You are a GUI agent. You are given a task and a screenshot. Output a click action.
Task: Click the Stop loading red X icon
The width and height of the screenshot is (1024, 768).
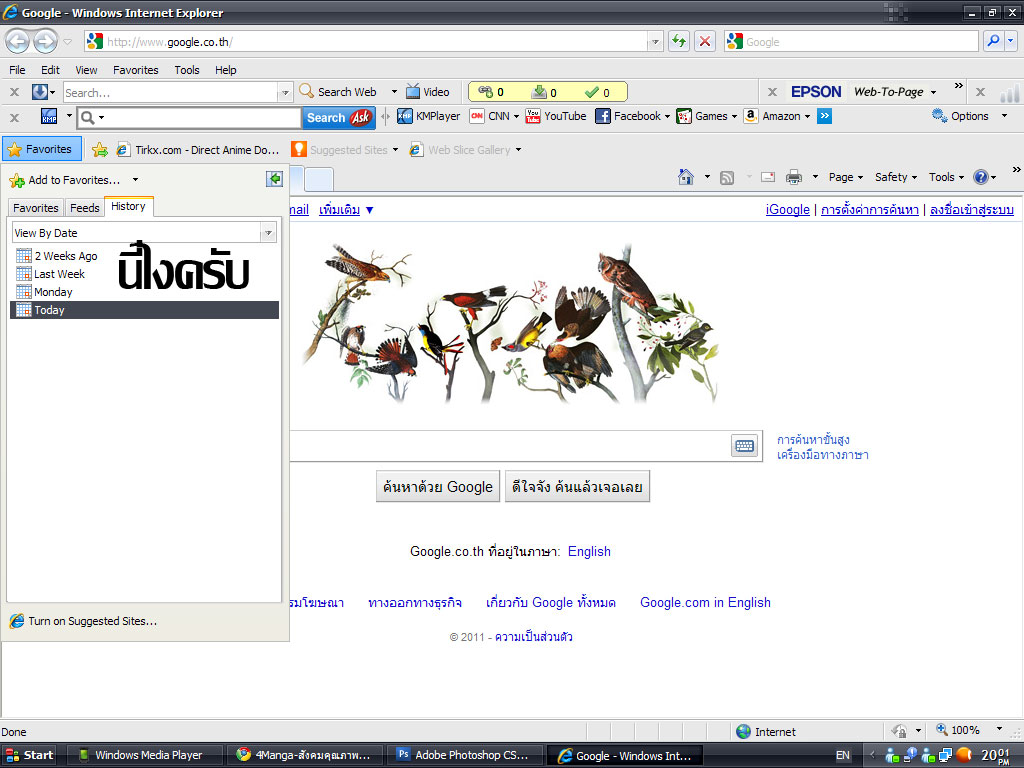click(x=705, y=42)
